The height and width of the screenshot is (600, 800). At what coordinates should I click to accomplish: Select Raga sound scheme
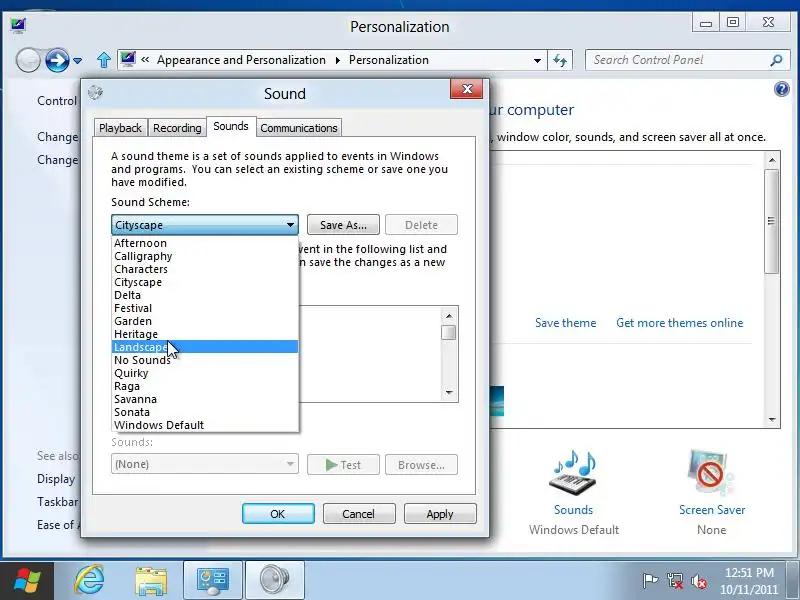[205, 386]
